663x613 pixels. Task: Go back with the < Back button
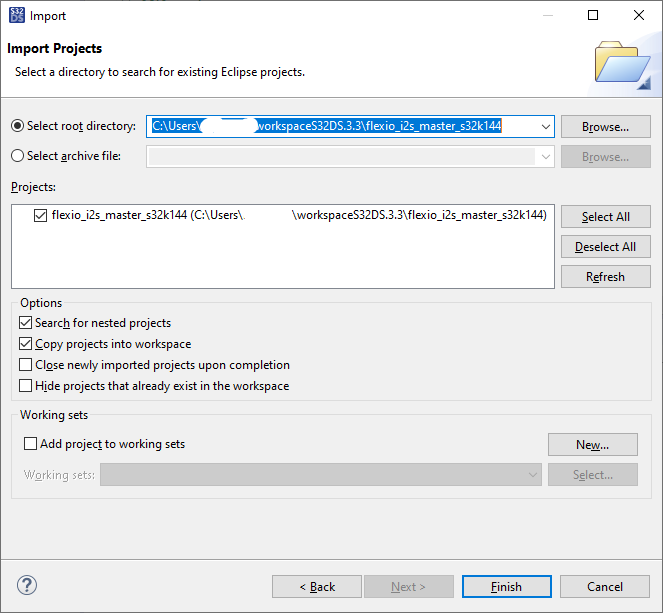click(x=317, y=586)
